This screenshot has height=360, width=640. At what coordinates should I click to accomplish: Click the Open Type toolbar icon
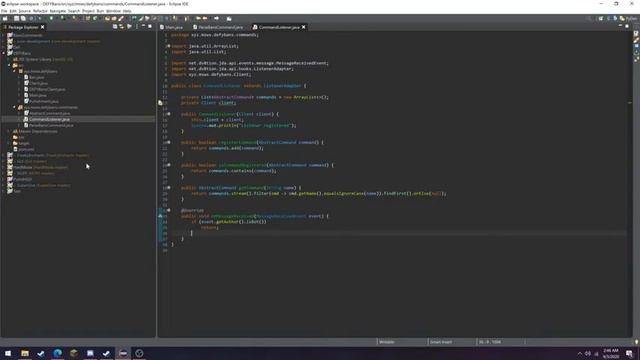107,18
